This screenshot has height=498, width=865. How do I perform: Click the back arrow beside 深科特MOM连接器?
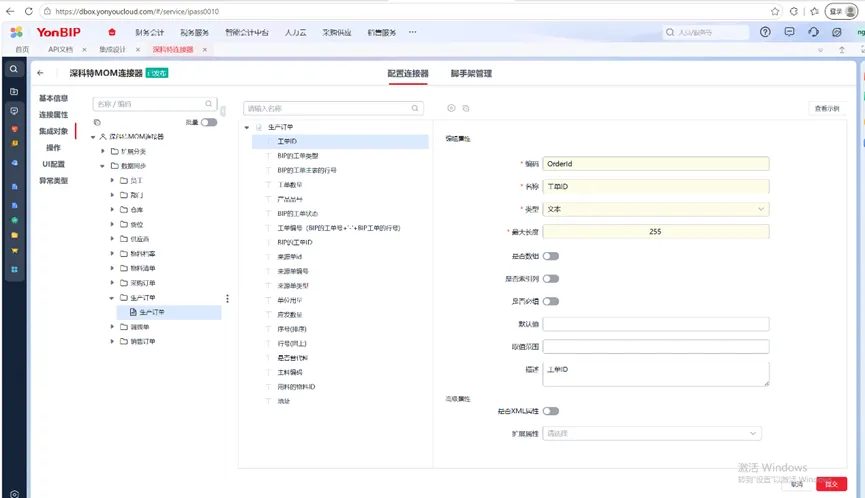[x=40, y=73]
